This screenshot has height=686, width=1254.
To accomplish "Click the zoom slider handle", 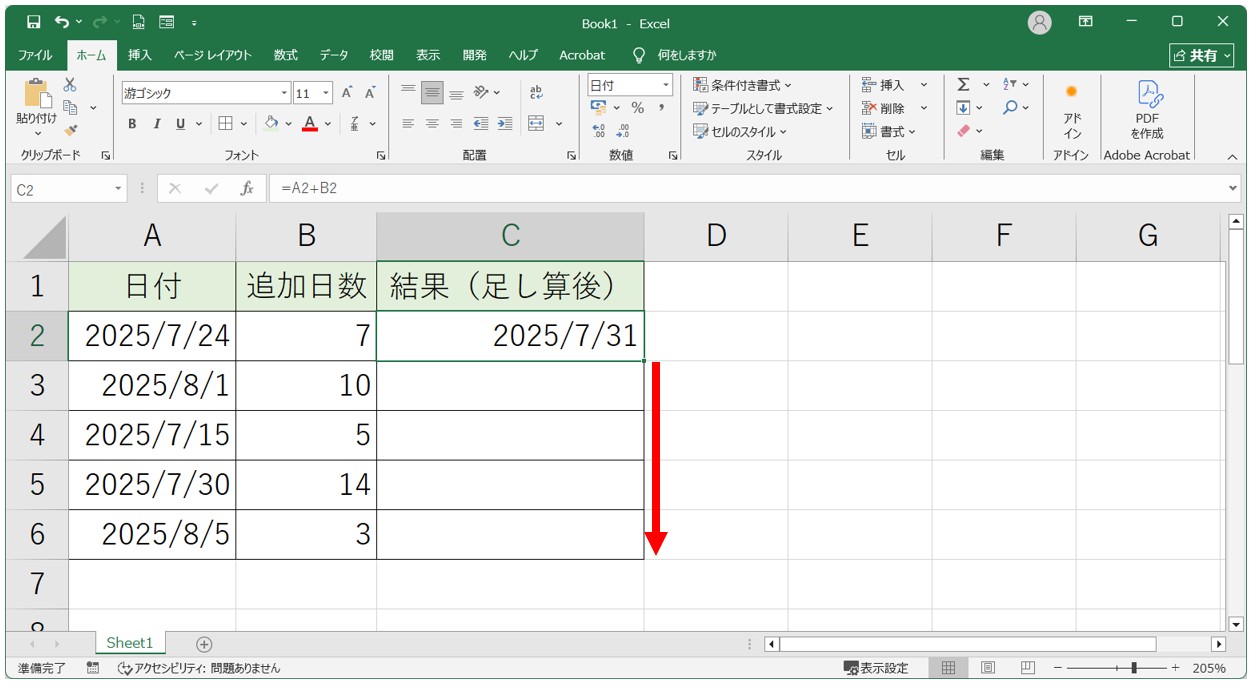I will click(x=1133, y=668).
